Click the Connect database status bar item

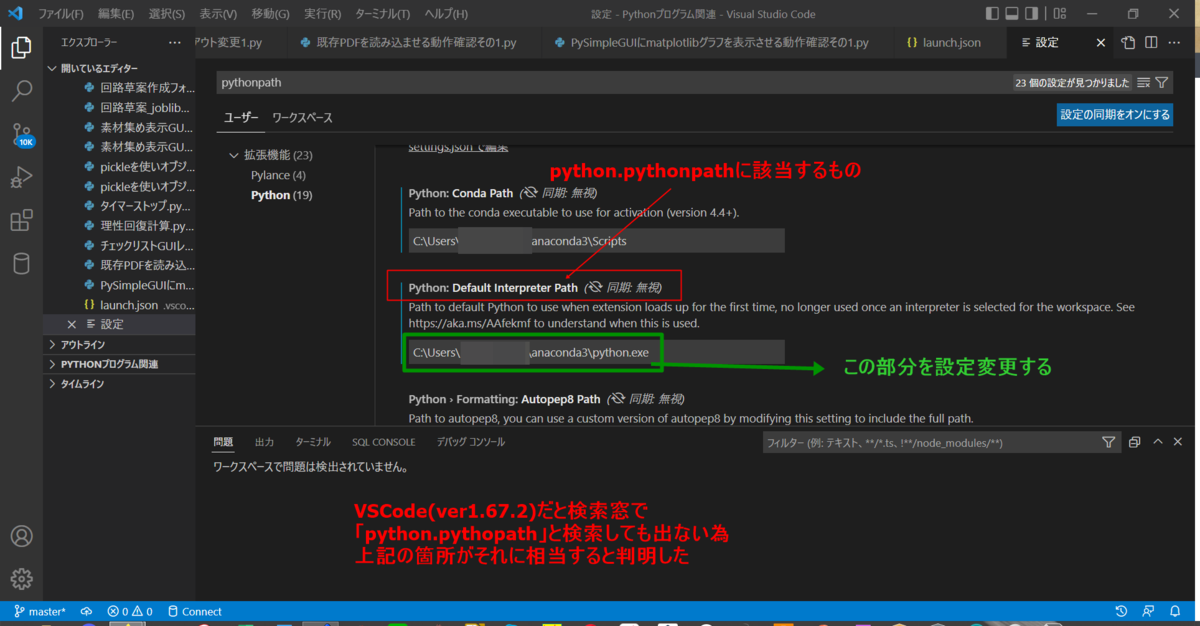[195, 611]
